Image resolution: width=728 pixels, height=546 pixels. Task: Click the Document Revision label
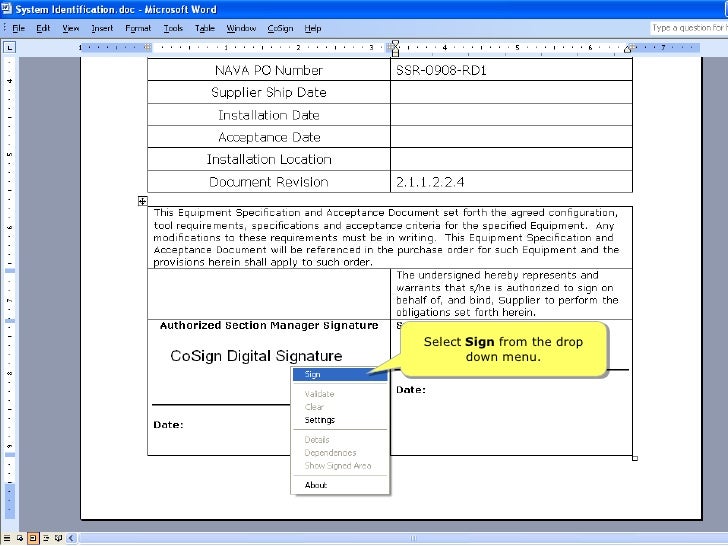tap(269, 182)
